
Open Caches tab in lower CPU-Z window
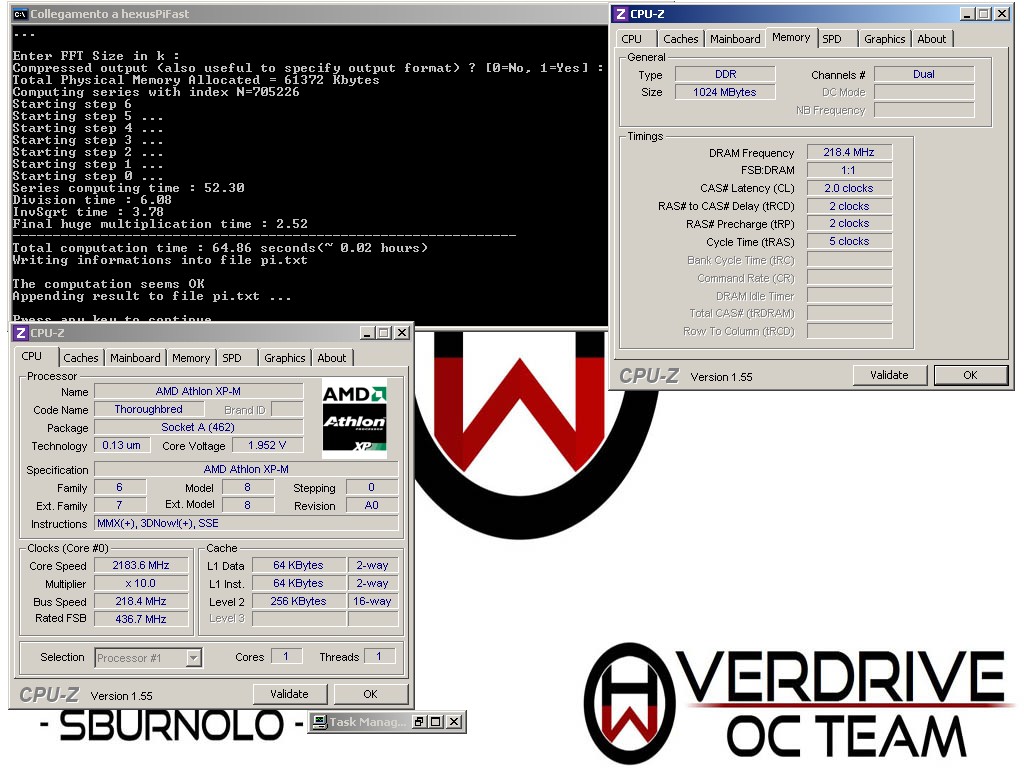click(x=81, y=358)
